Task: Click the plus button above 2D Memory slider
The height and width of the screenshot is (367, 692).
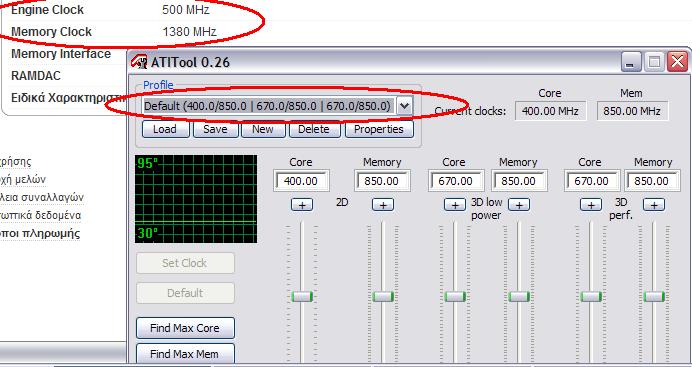Action: (x=383, y=205)
